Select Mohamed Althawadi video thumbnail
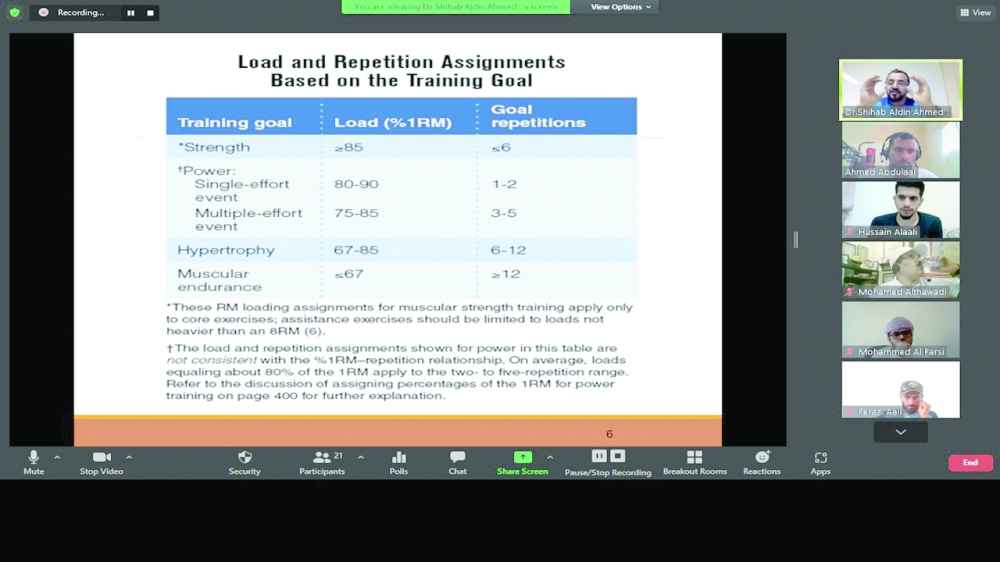 tap(901, 270)
